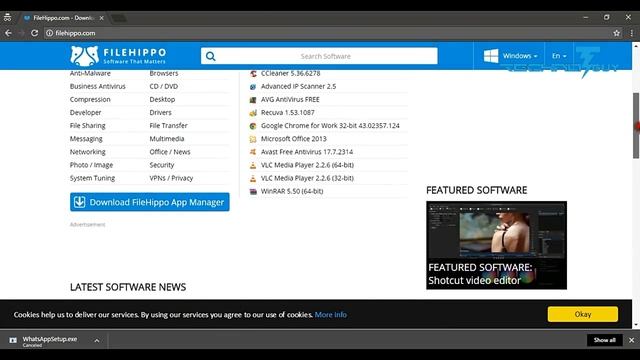Open Business Antivirus category
The width and height of the screenshot is (640, 360).
point(98,87)
